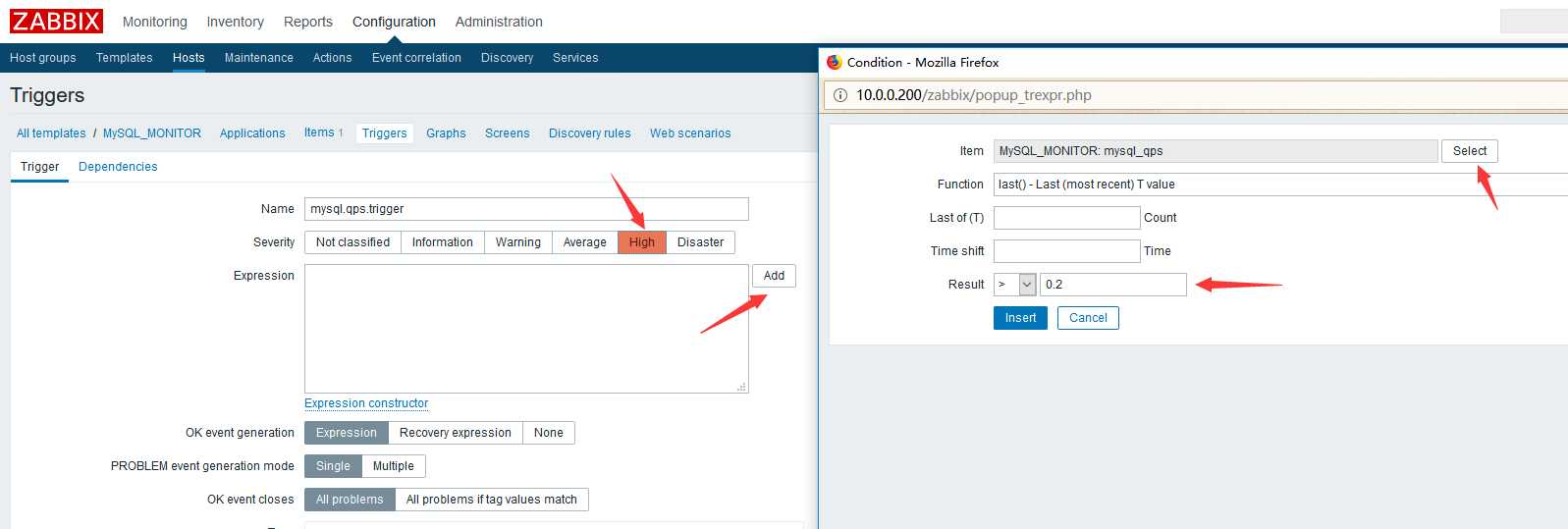
Task: Open the Reports menu
Action: tap(307, 22)
